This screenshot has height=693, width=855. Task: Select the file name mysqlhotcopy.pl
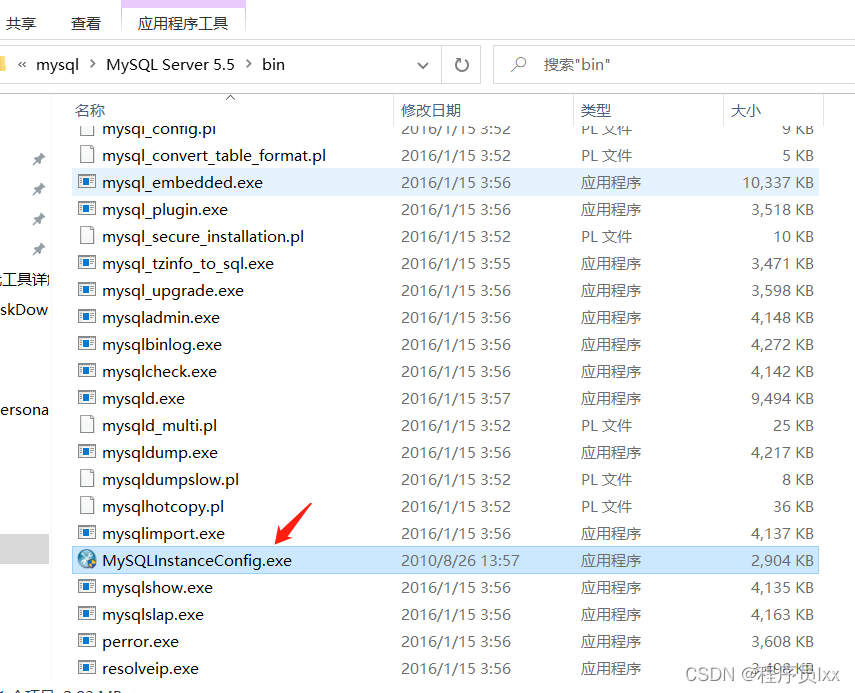click(163, 507)
